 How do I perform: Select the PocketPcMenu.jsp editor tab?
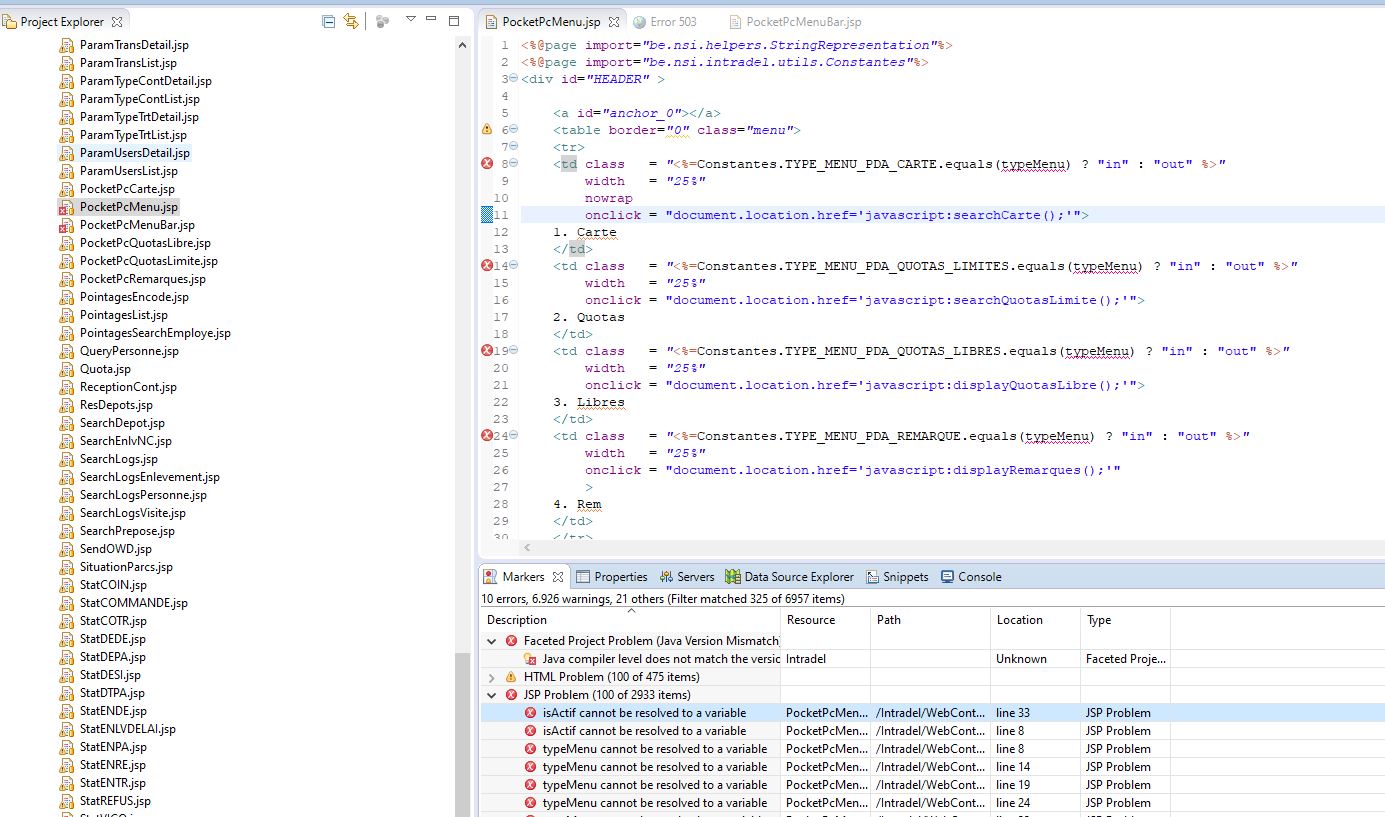pyautogui.click(x=551, y=21)
